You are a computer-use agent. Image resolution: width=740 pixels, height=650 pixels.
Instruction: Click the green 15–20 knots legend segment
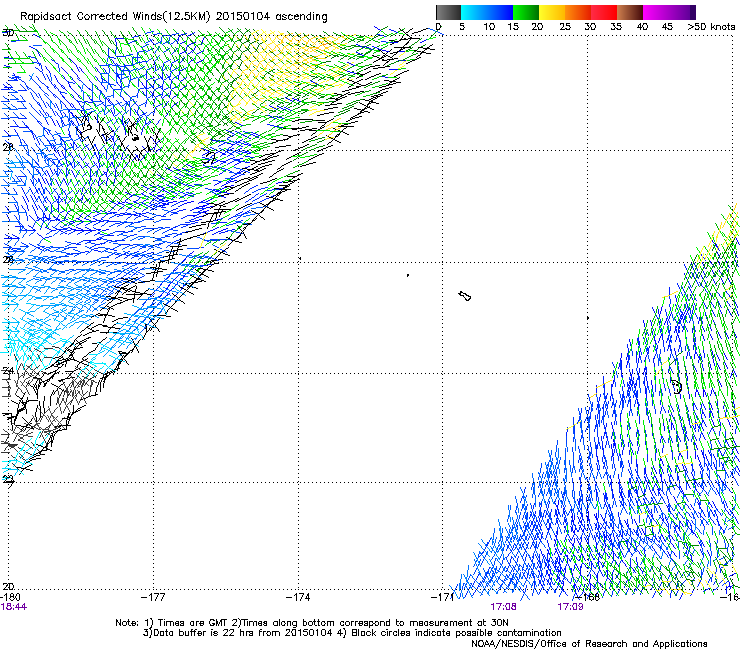coord(526,12)
